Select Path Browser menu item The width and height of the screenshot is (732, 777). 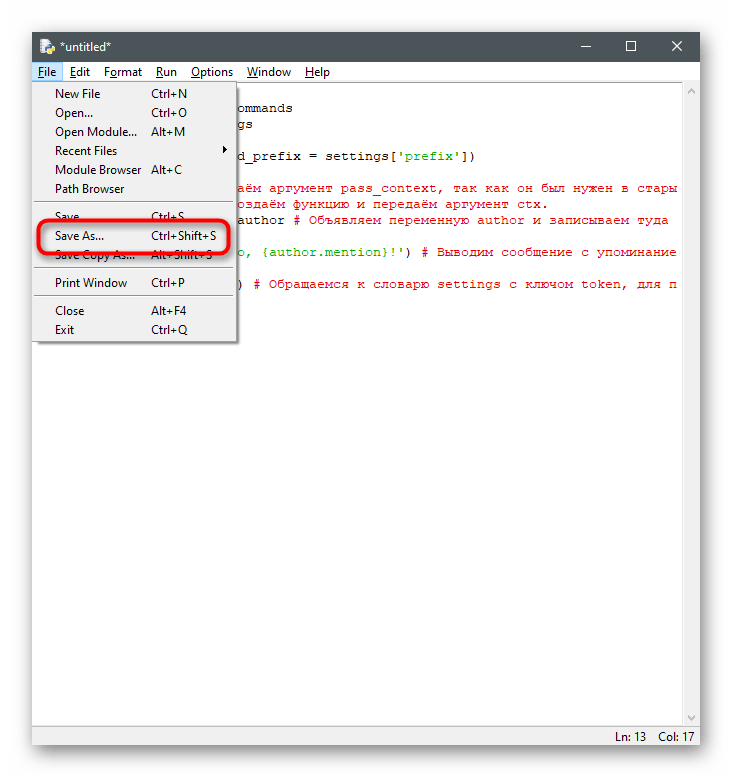pos(90,189)
